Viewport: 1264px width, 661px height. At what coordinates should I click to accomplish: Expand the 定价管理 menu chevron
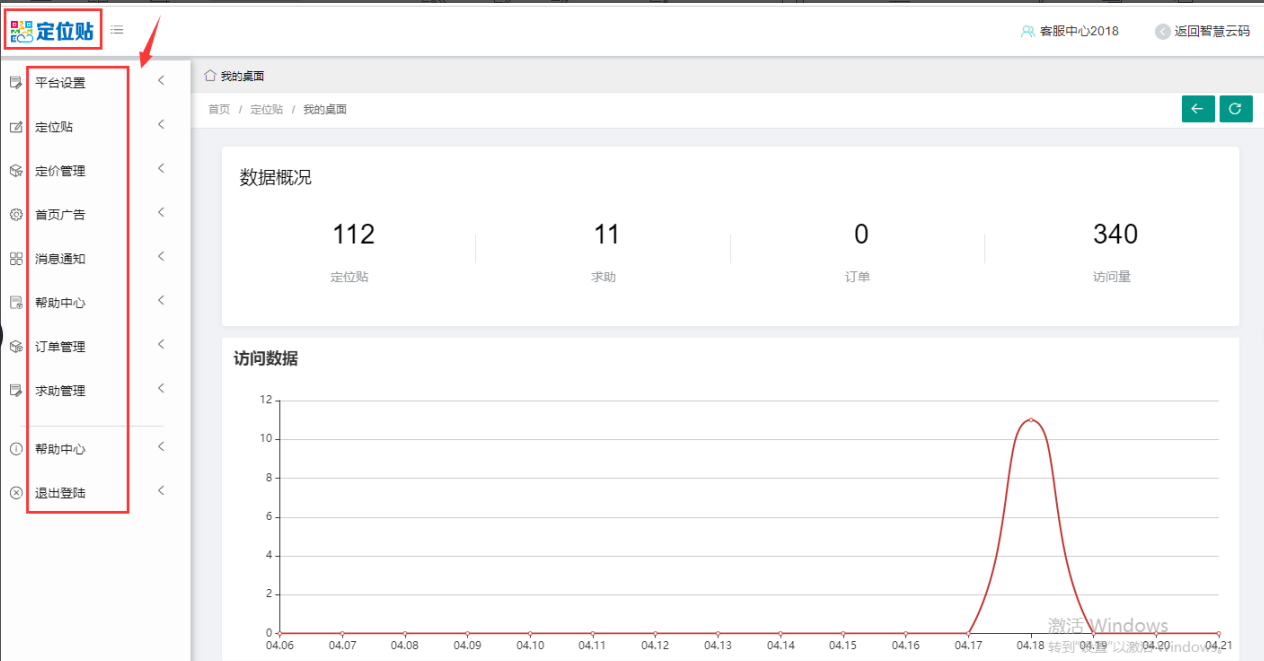point(161,169)
